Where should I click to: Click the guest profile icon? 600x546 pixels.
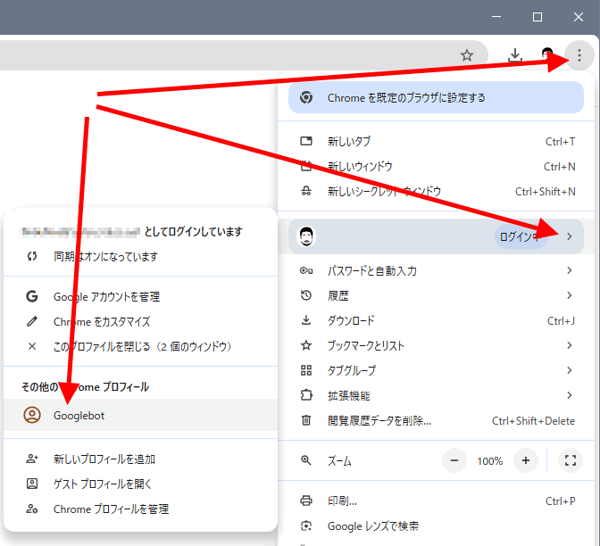[32, 484]
